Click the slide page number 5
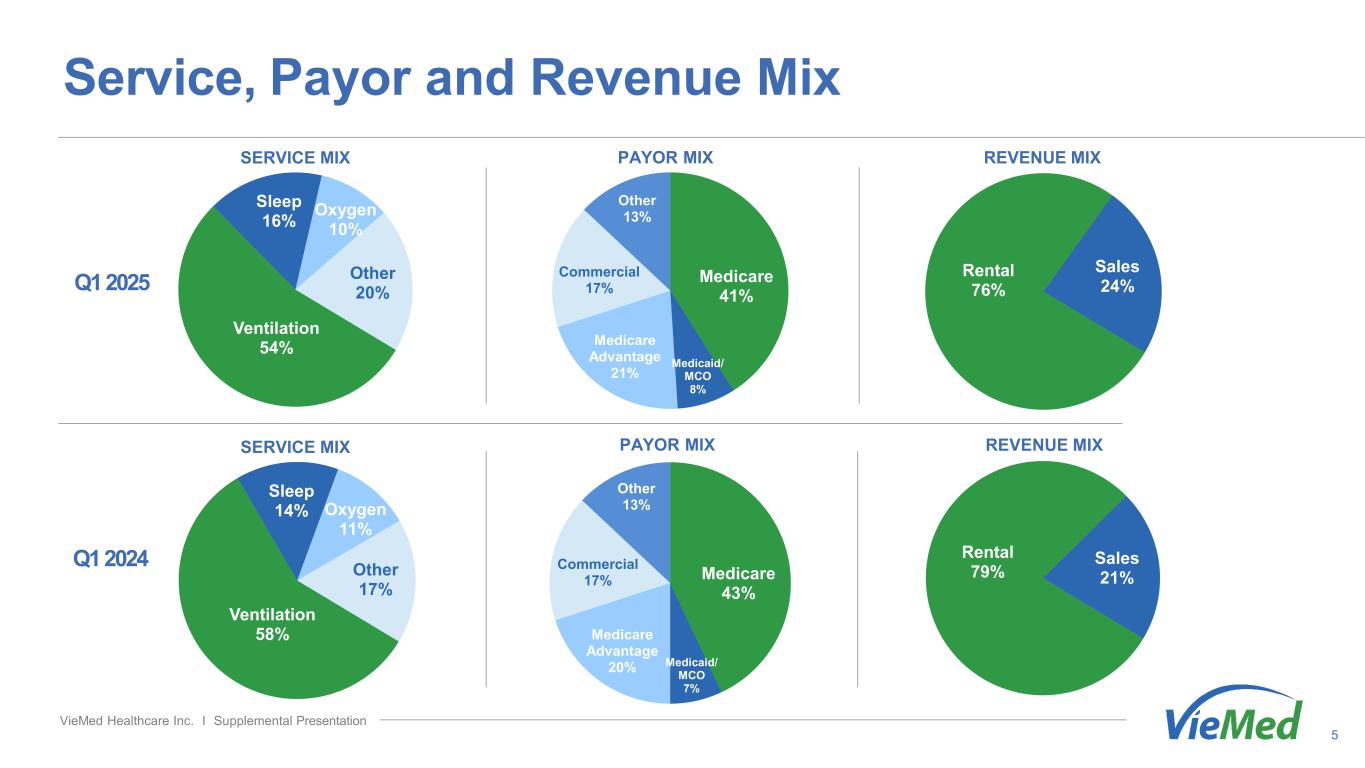The width and height of the screenshot is (1365, 768). coord(1335,737)
